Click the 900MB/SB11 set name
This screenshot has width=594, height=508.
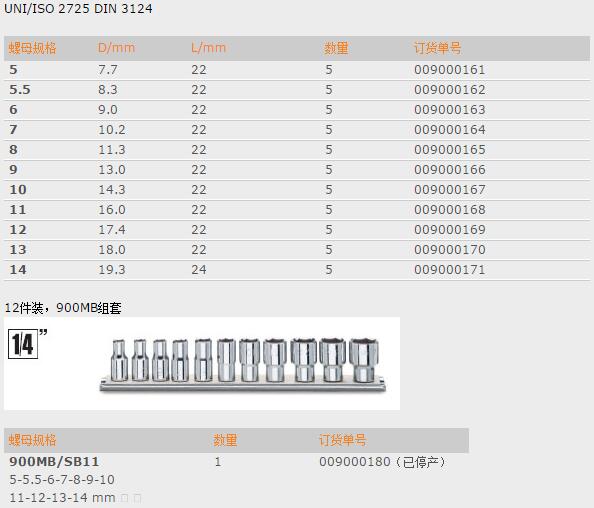coord(54,462)
